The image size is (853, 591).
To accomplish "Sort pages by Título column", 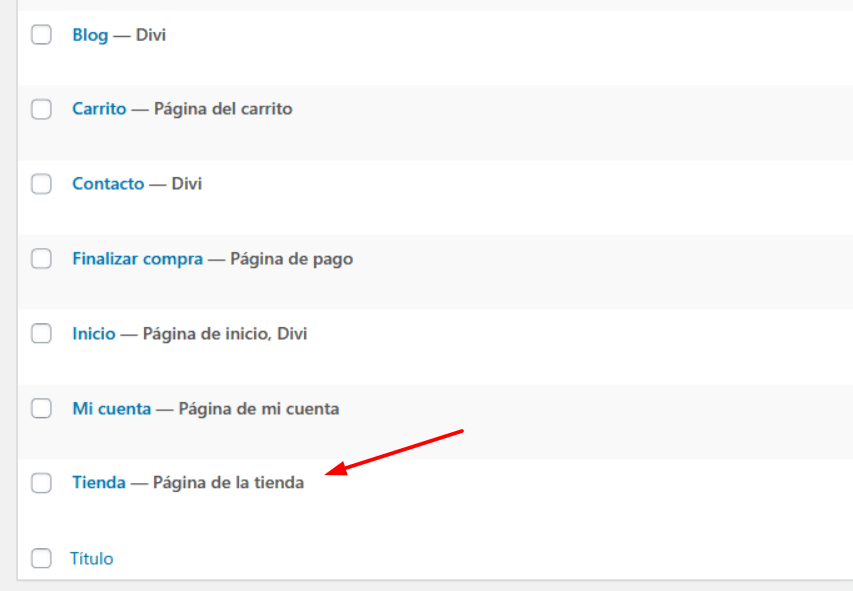I will 91,558.
